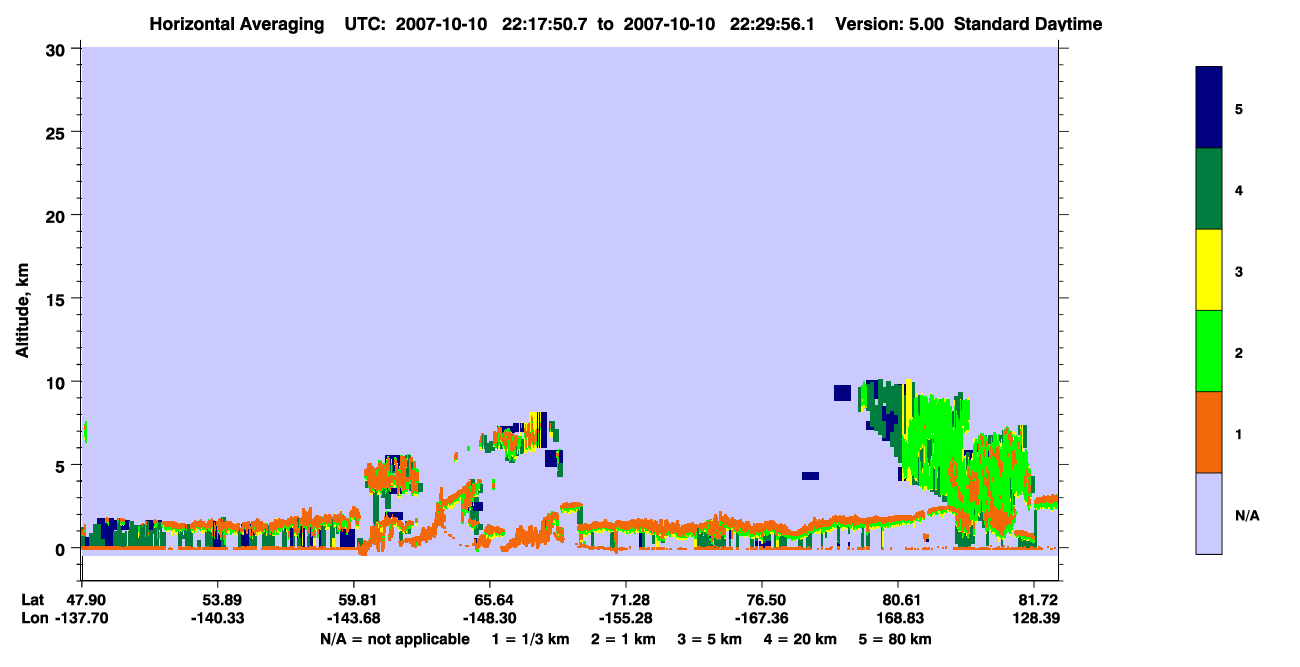Click the 'N/A = not applicable' legend text
The image size is (1300, 667).
(394, 639)
